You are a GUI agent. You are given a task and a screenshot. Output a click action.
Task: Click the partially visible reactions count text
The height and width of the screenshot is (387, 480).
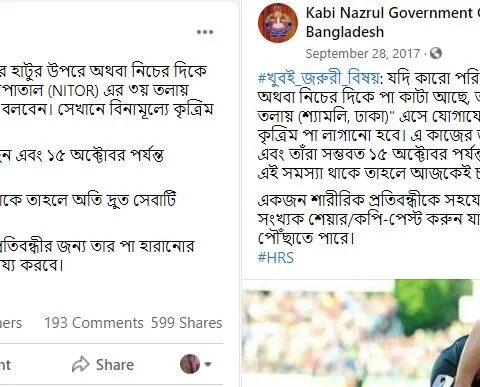[11, 323]
